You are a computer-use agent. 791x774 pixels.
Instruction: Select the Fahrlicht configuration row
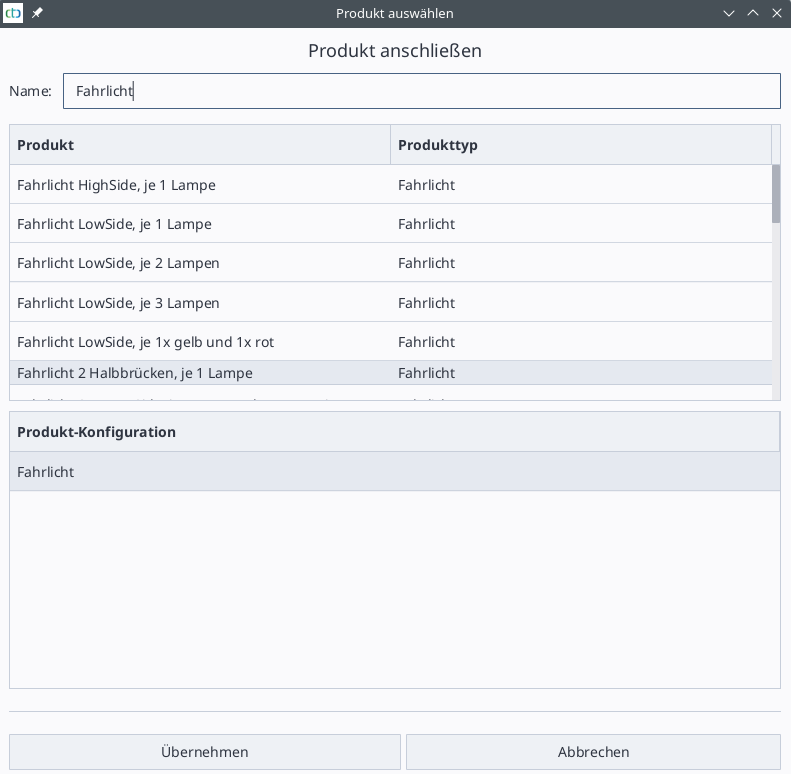(394, 472)
